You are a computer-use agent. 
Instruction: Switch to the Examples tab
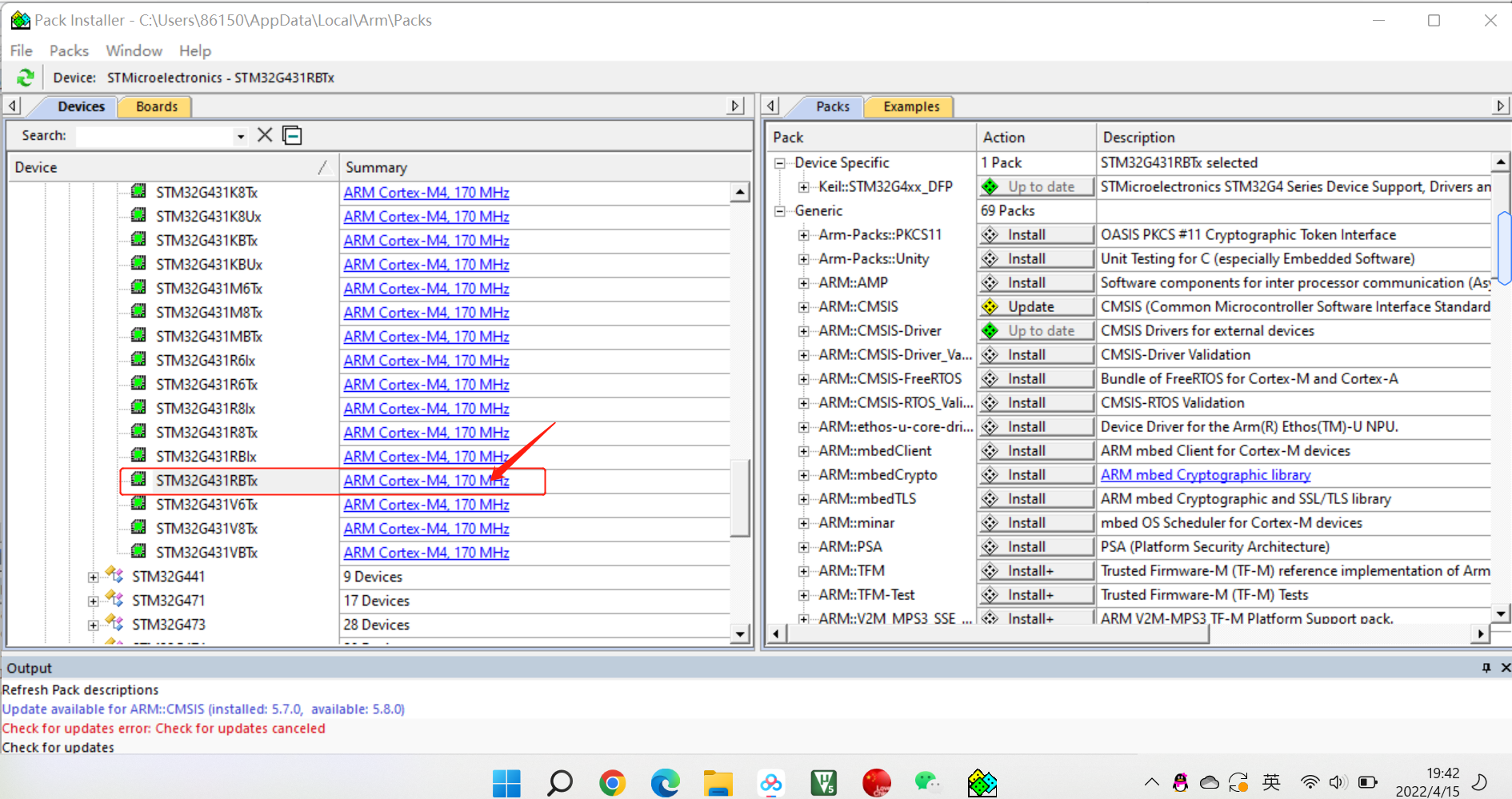[x=911, y=106]
